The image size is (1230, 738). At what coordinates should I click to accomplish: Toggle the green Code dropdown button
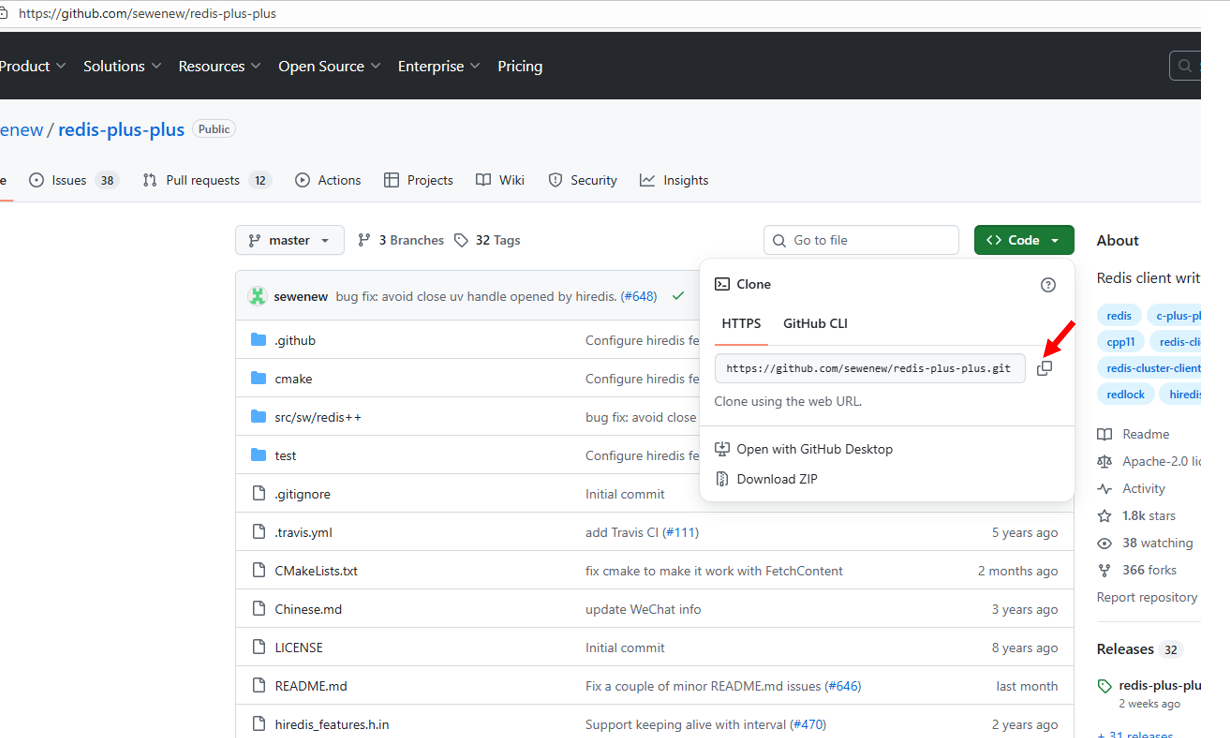click(1024, 240)
